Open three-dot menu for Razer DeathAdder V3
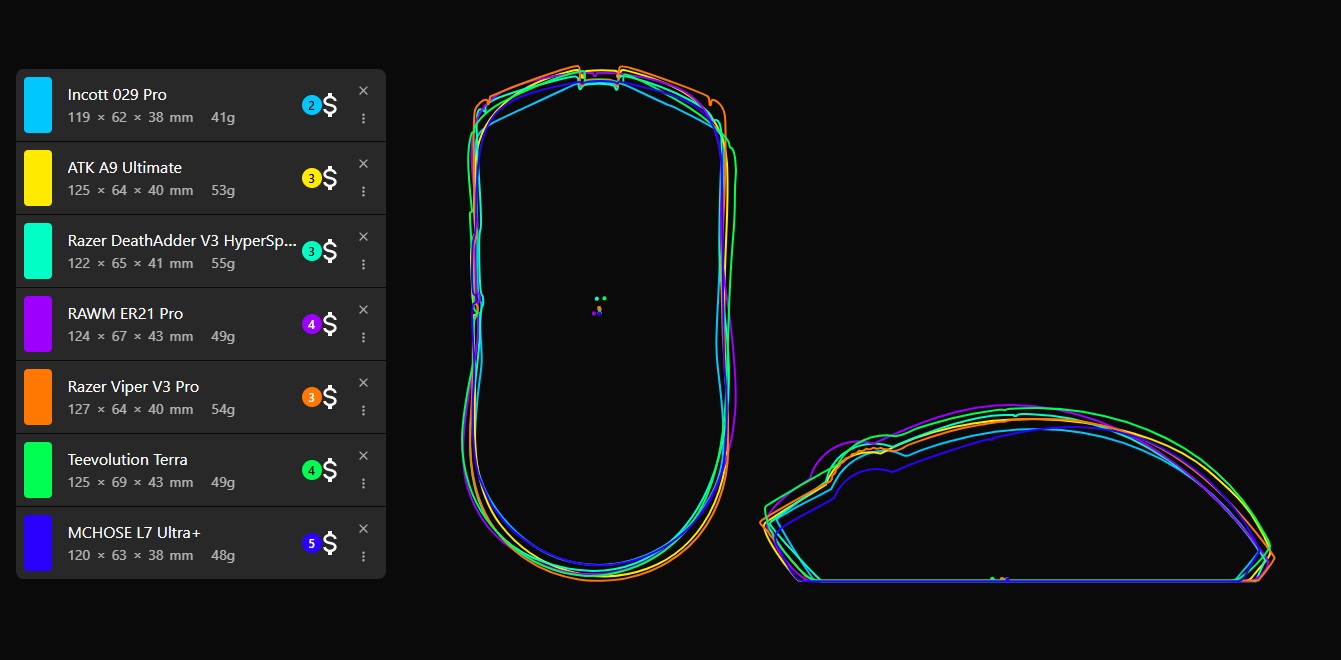 363,264
